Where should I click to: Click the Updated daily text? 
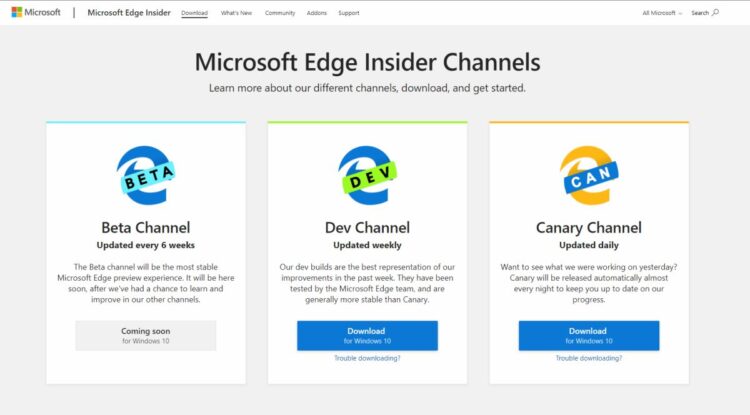pyautogui.click(x=589, y=245)
